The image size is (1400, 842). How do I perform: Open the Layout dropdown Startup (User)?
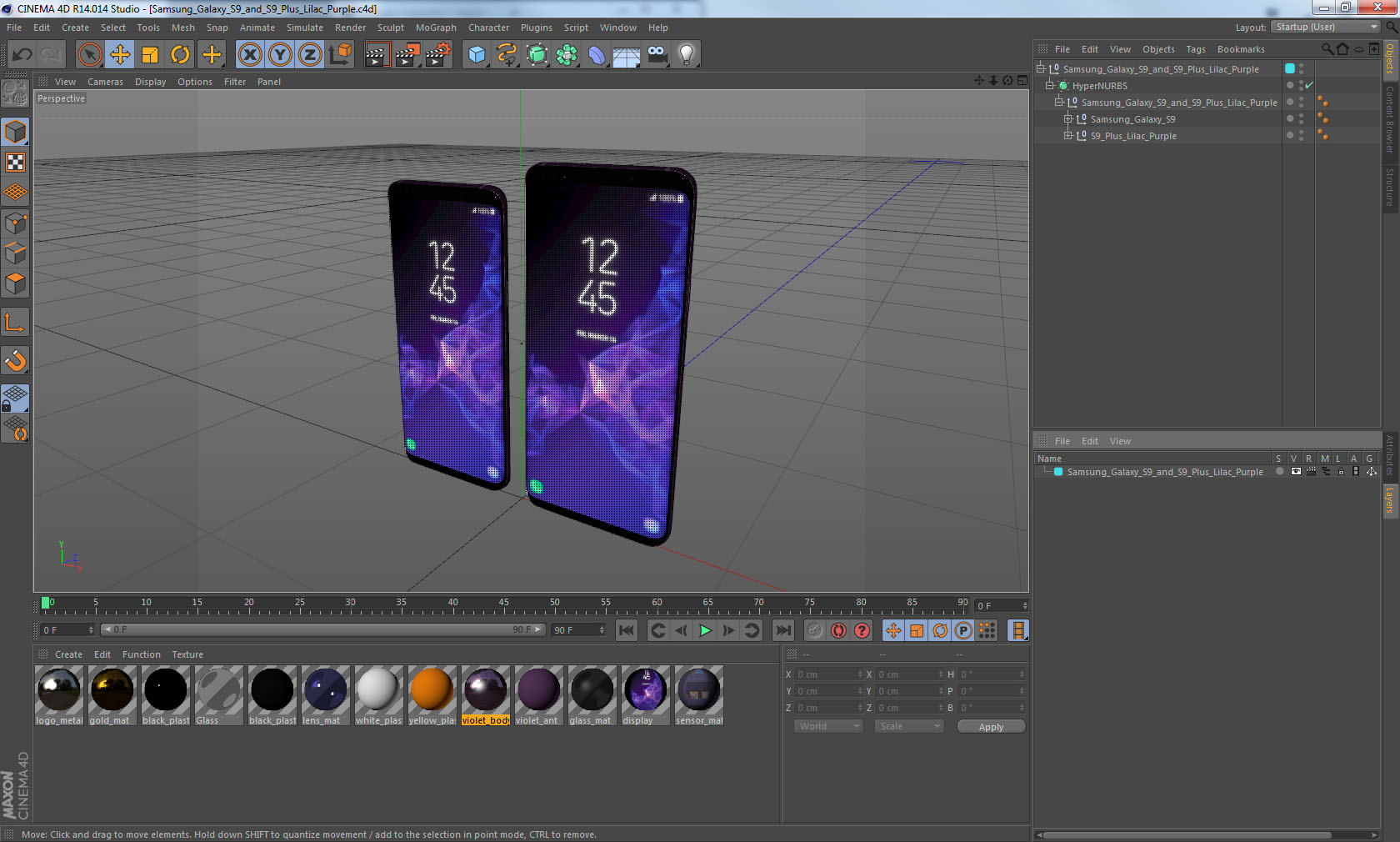point(1327,27)
